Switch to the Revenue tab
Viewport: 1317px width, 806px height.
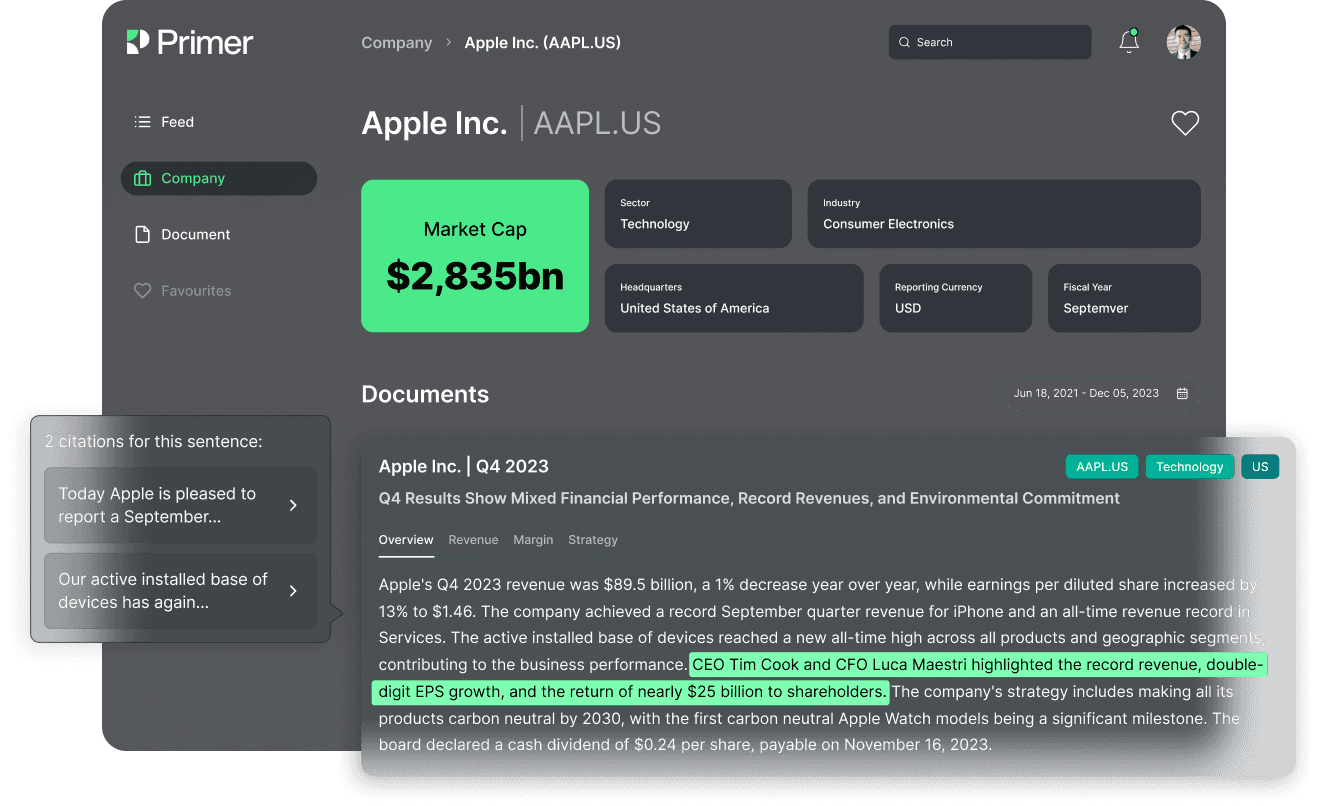473,539
